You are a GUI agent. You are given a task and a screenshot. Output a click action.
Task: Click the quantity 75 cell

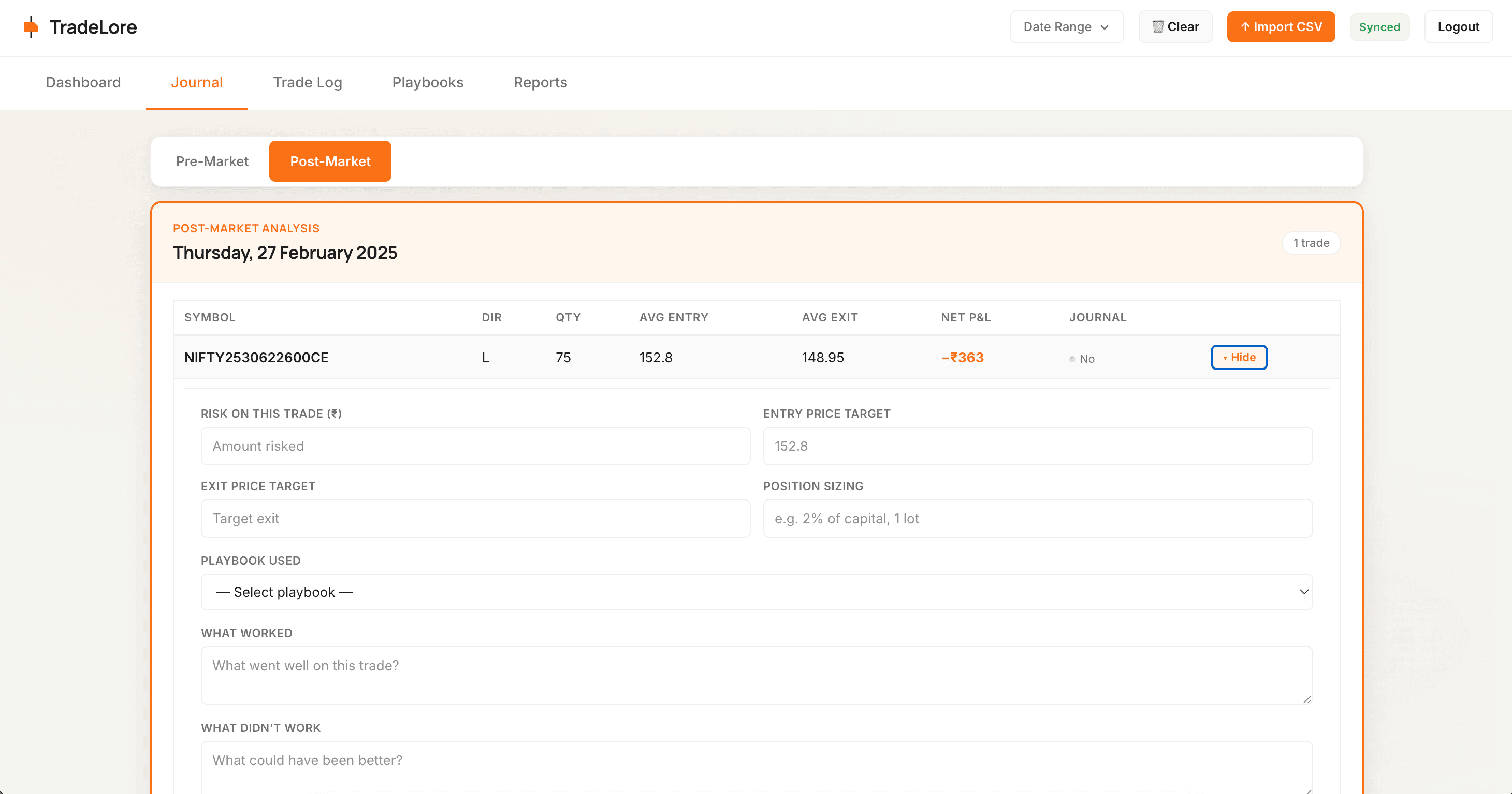[563, 357]
